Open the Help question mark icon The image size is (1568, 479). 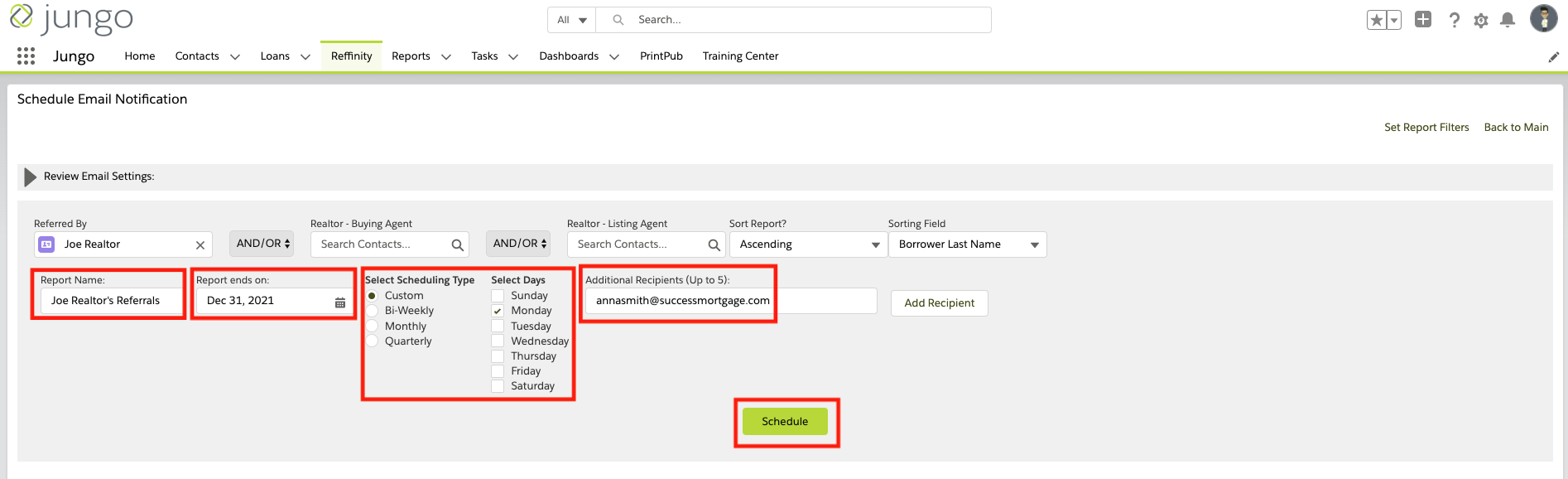[1454, 20]
